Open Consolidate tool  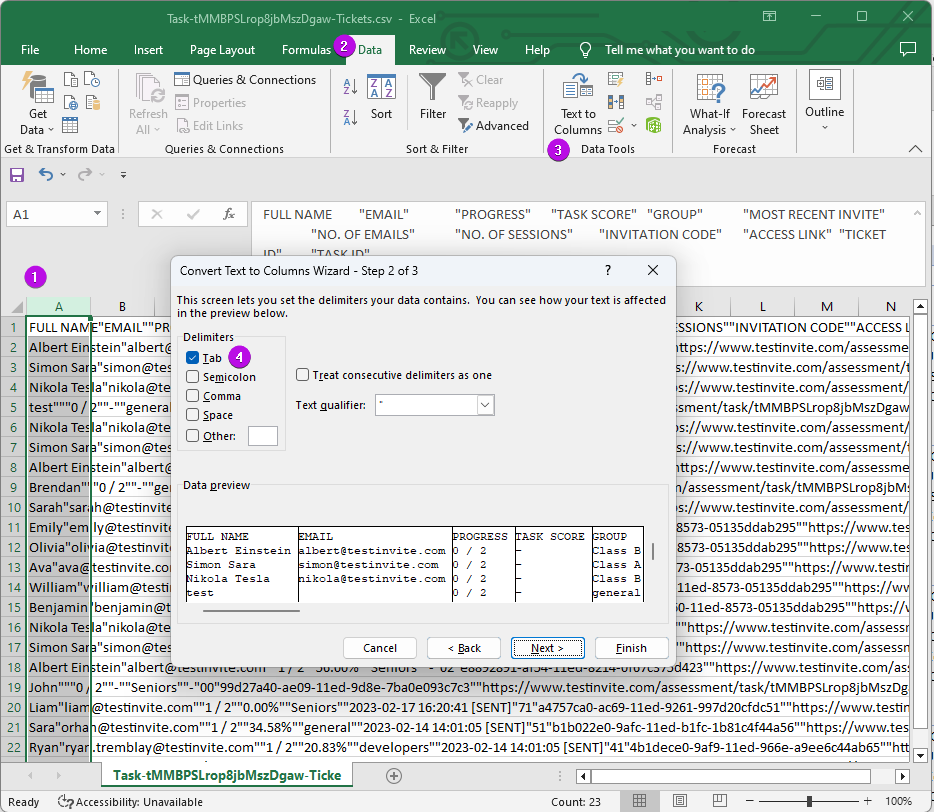pos(653,79)
